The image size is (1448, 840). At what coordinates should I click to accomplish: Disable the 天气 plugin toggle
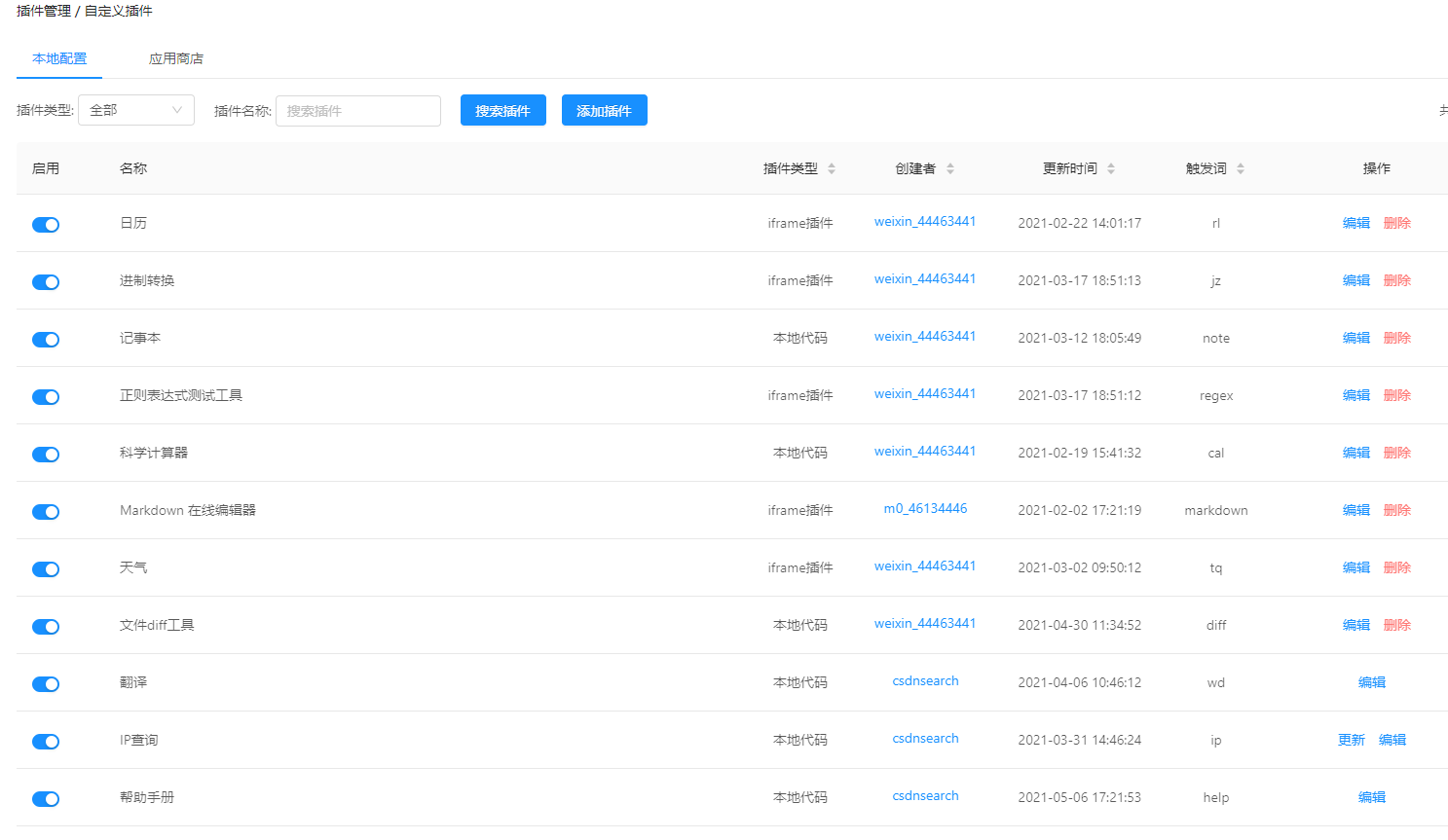[x=46, y=569]
